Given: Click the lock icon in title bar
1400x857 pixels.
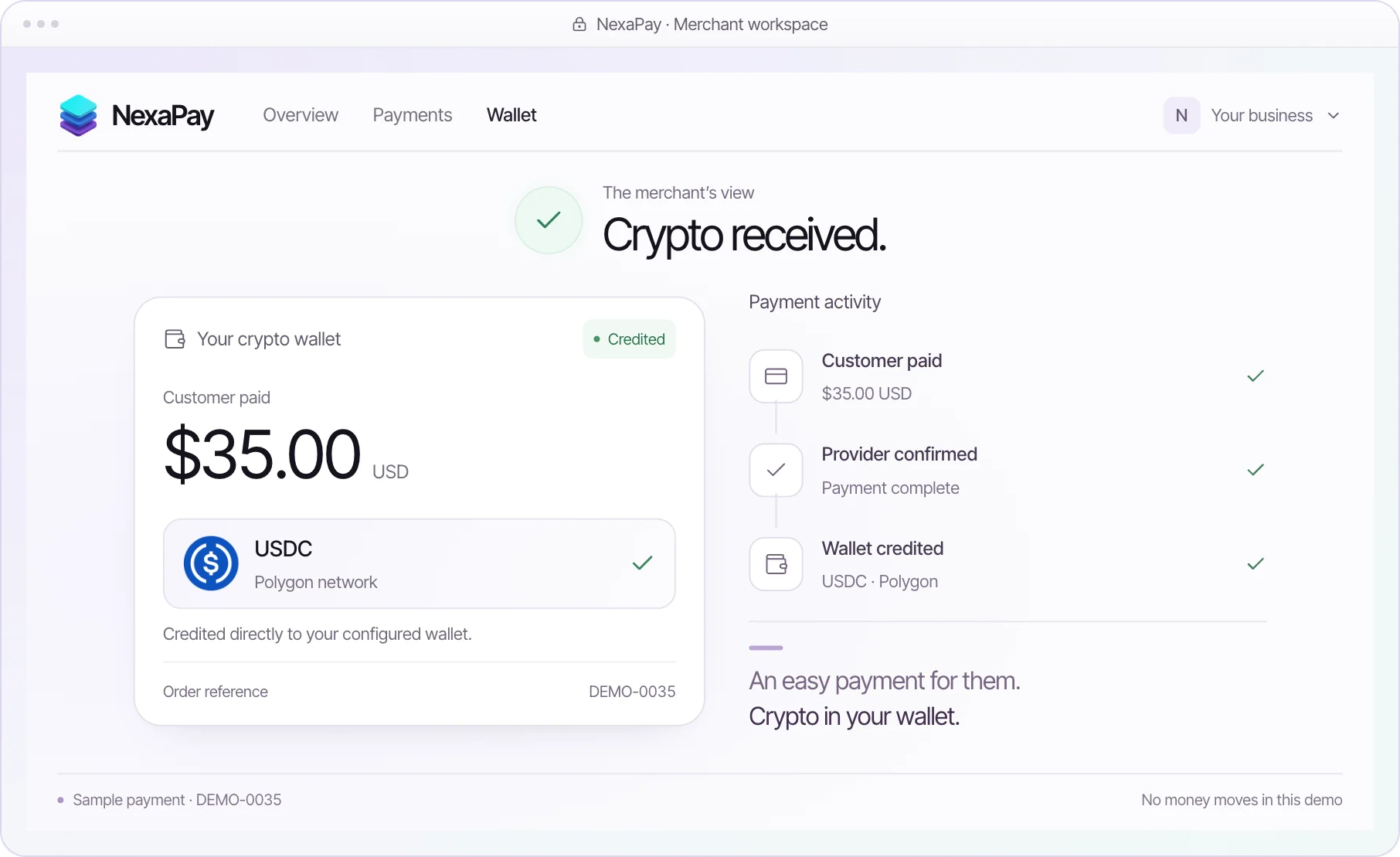Looking at the screenshot, I should [x=579, y=24].
